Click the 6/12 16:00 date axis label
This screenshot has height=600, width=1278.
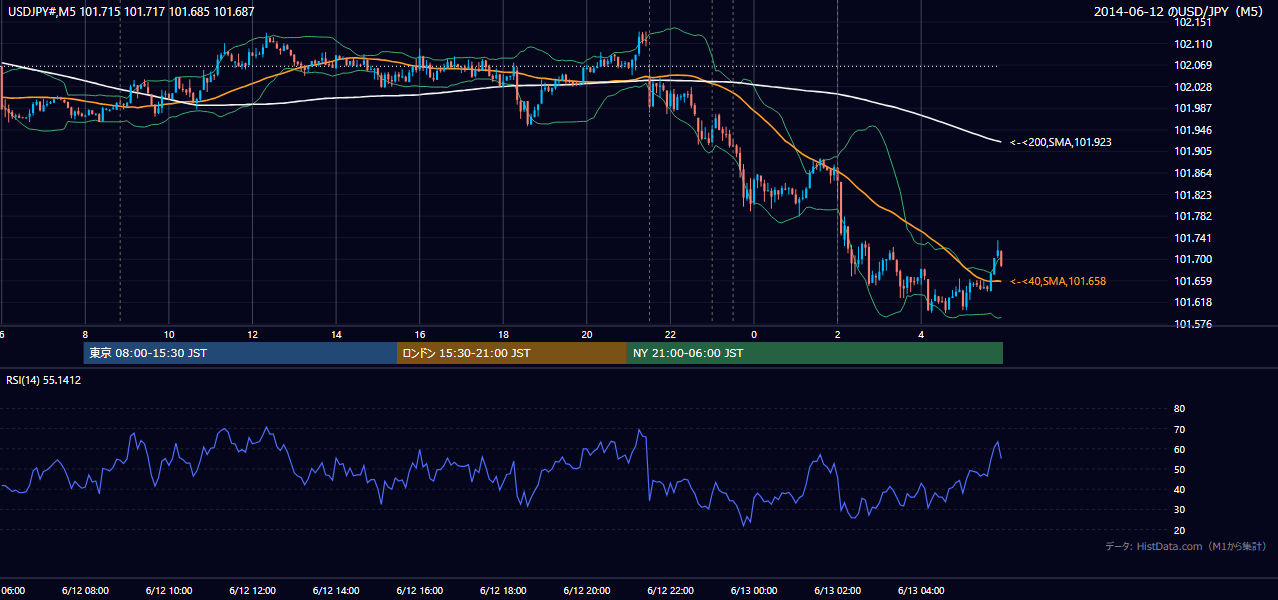419,590
